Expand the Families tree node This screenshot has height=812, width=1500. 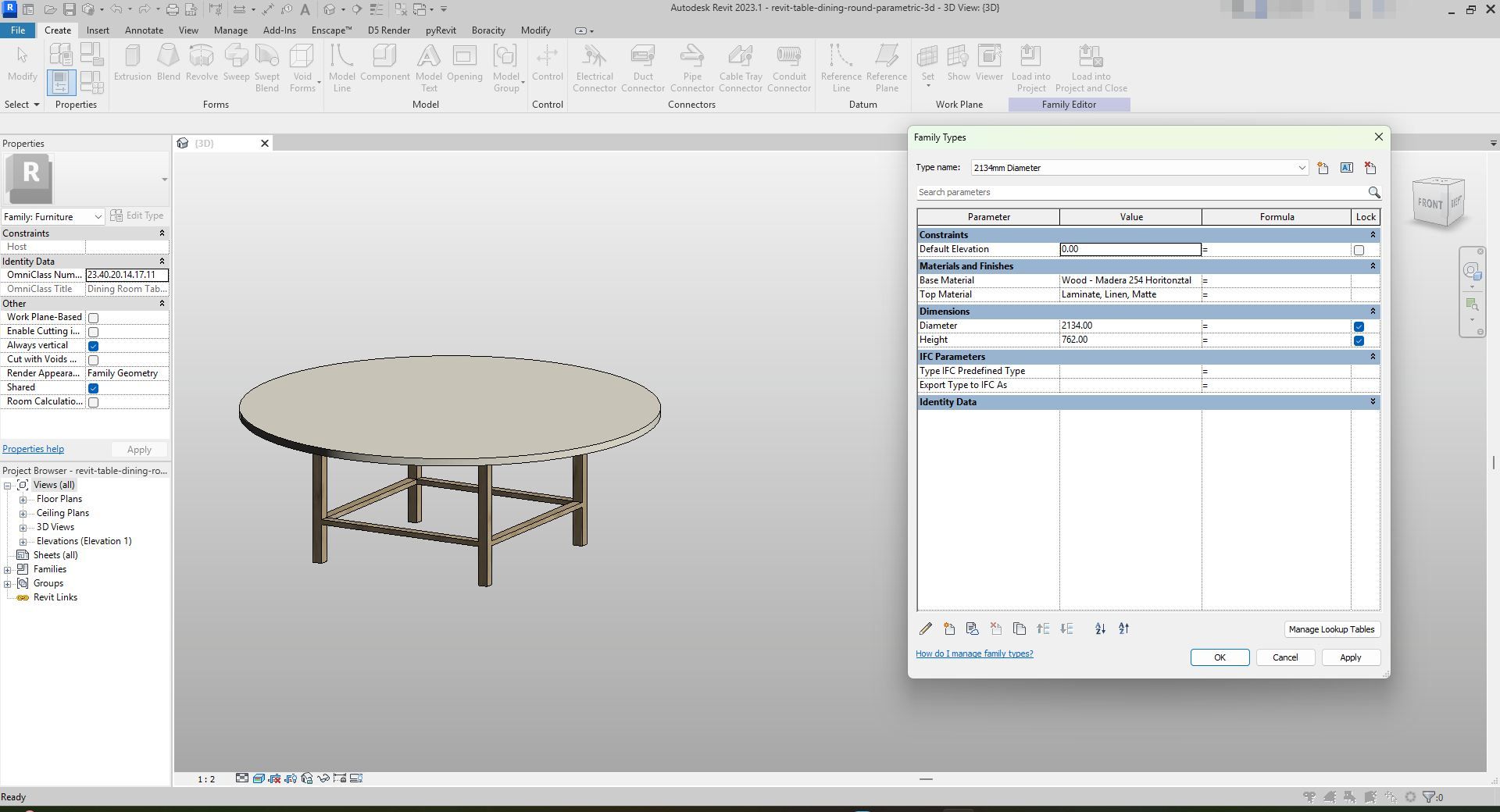click(x=8, y=570)
